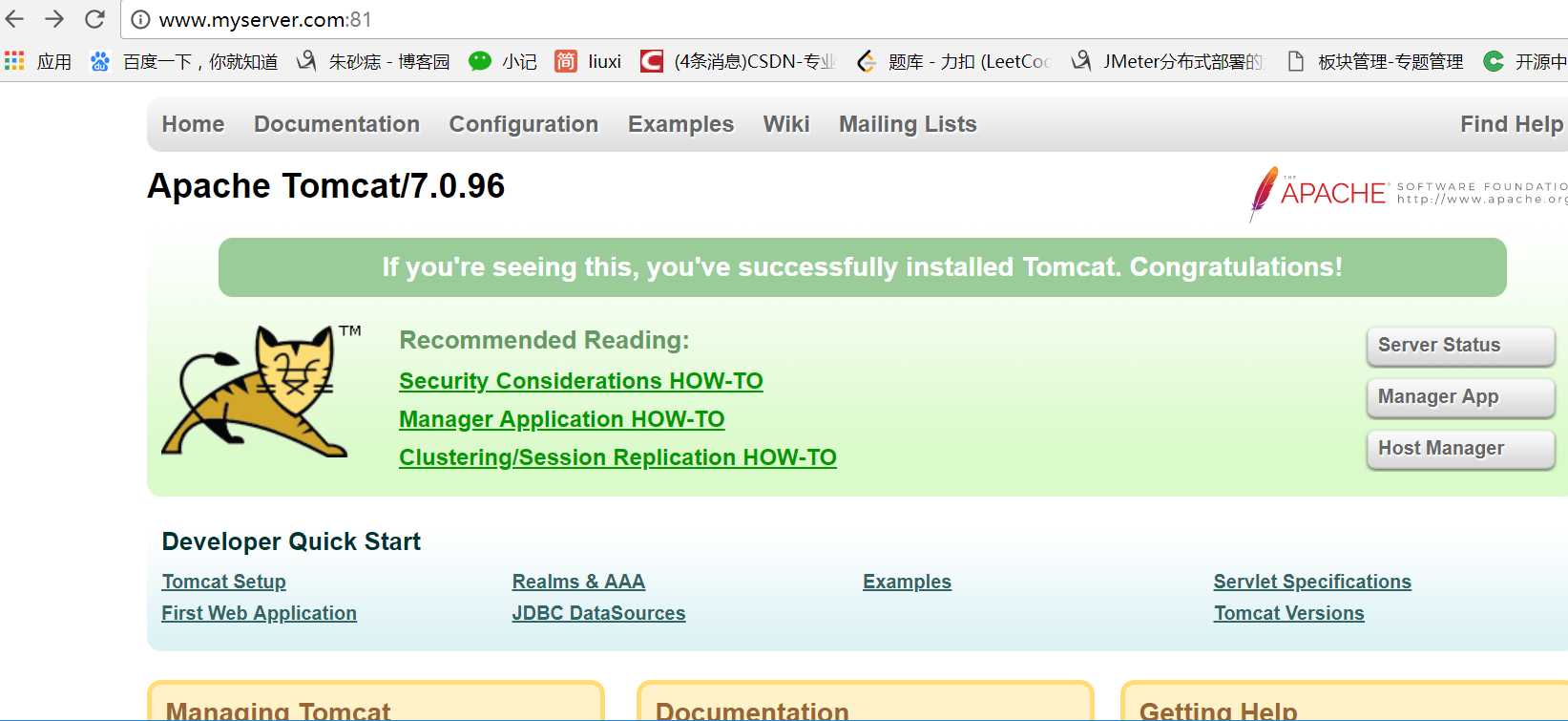
Task: Open the Tomcat Versions link
Action: [x=1288, y=613]
